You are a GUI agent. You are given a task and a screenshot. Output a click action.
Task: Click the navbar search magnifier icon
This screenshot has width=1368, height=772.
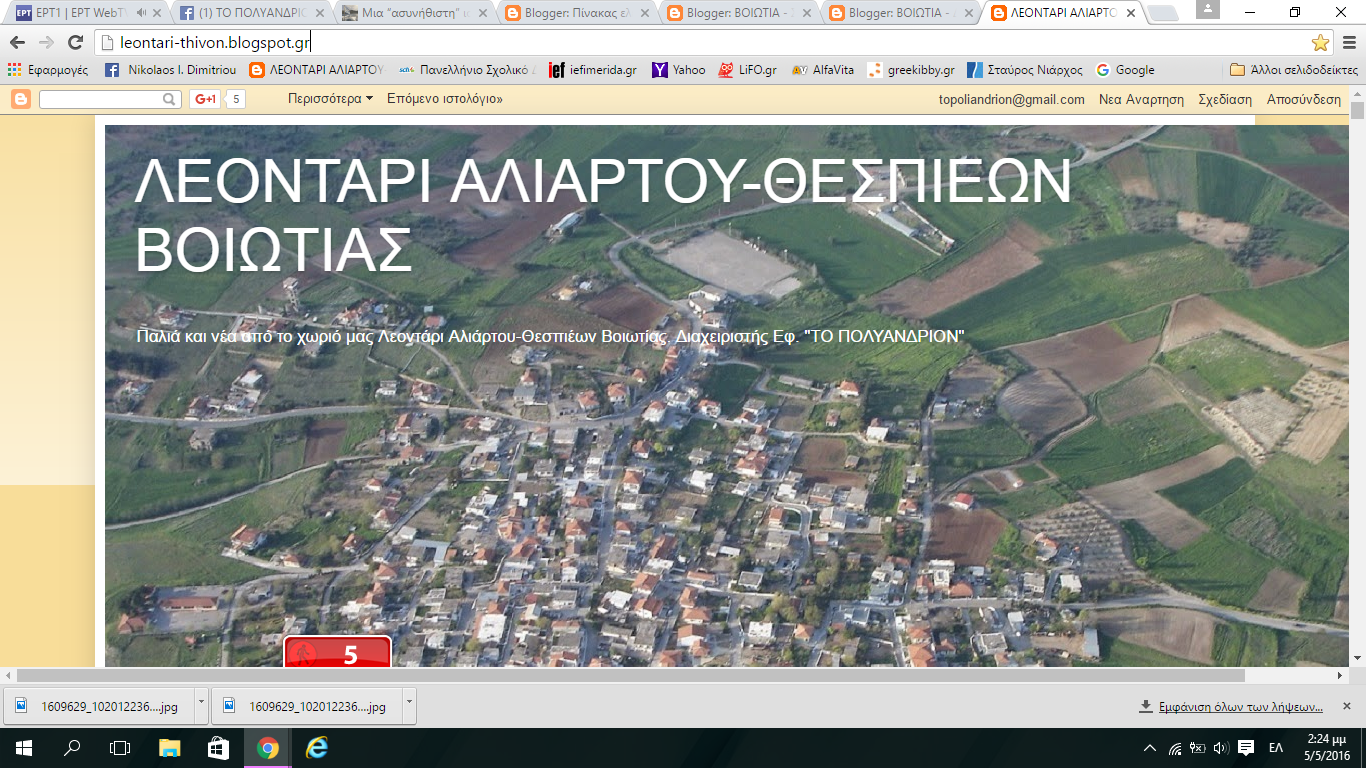(170, 99)
